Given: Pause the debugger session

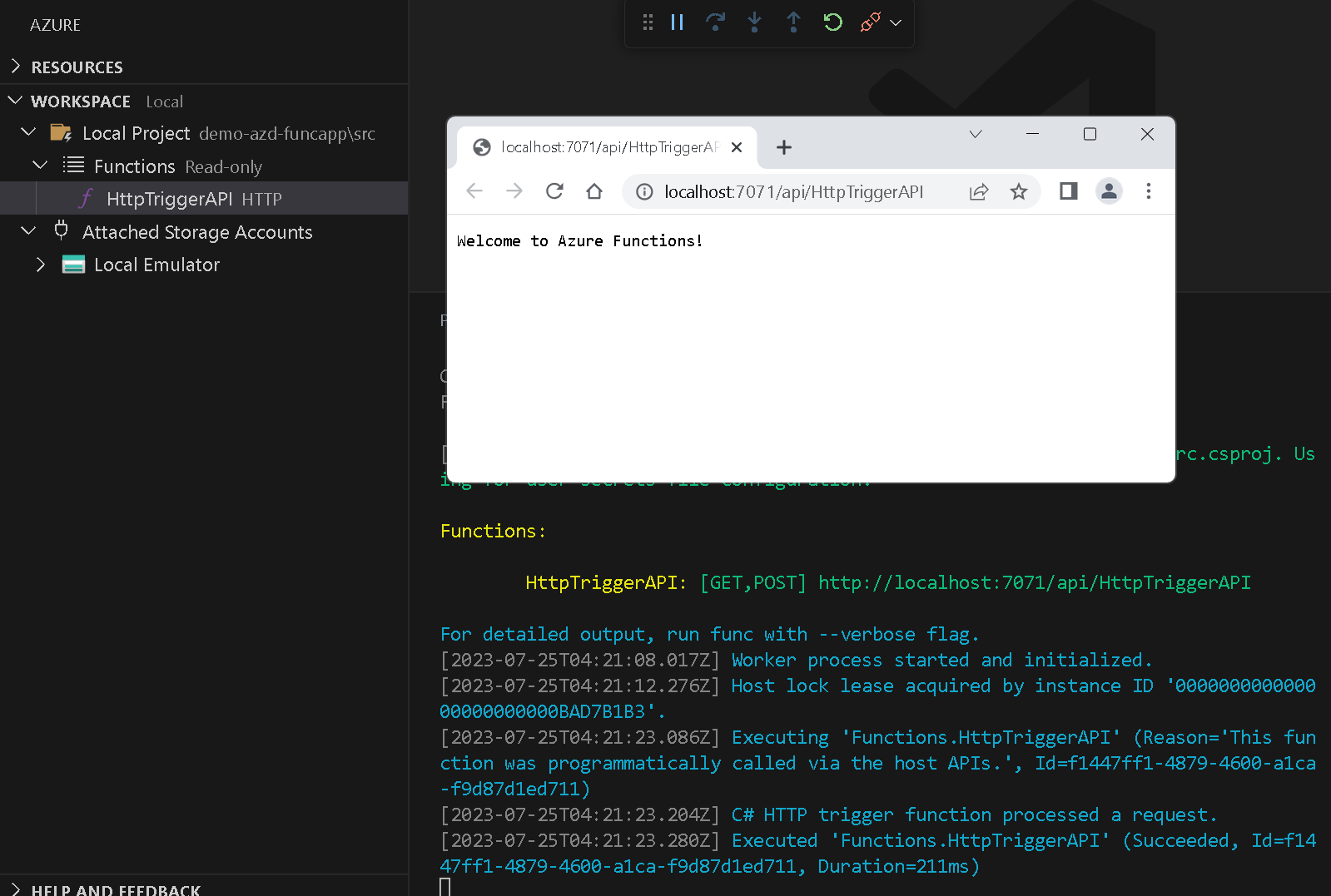Looking at the screenshot, I should pyautogui.click(x=677, y=22).
